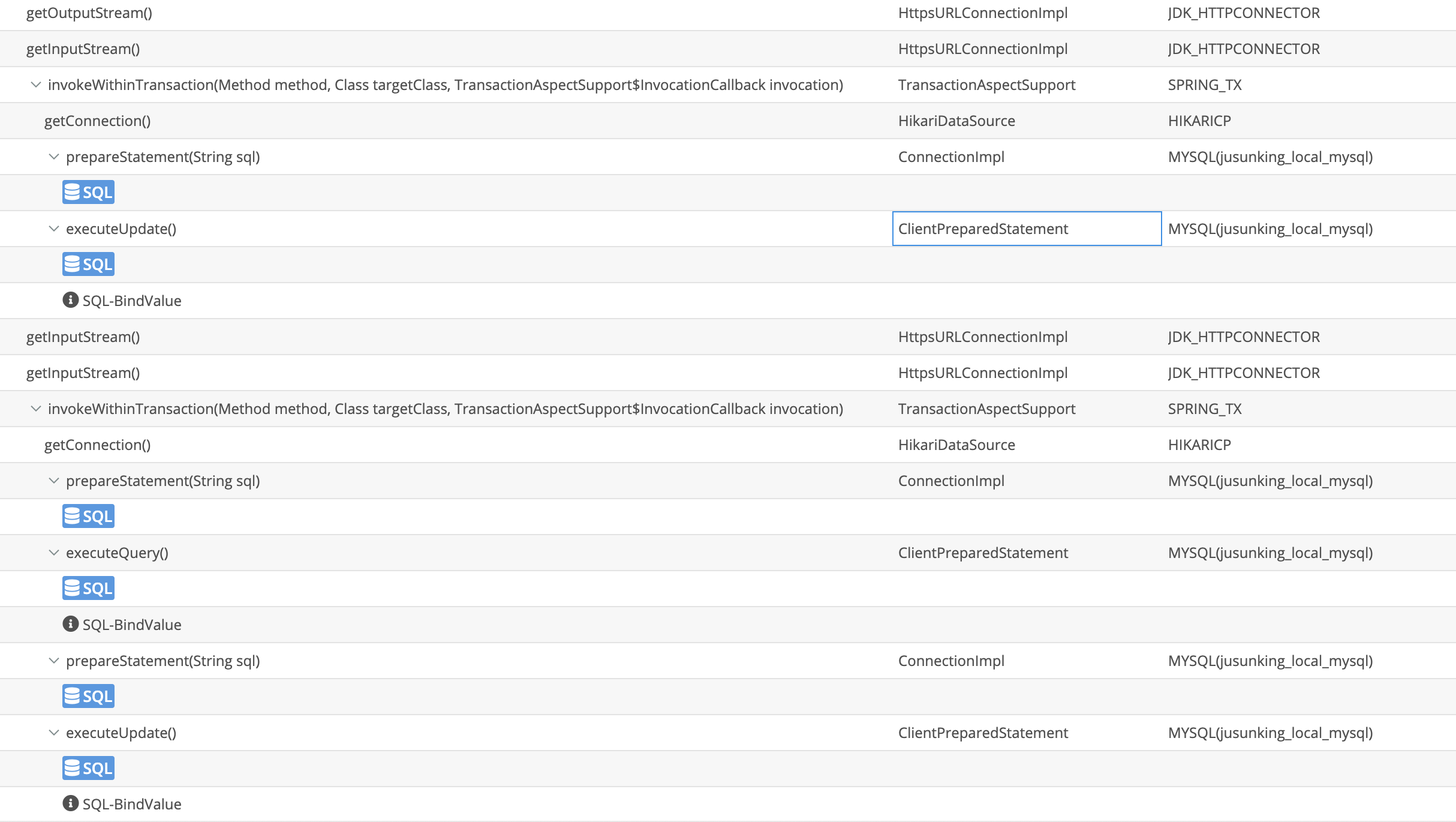Image resolution: width=1456 pixels, height=822 pixels.
Task: Click MYSQL(jusunking_local_mysql) in the first prepareStatement row
Action: 1271,157
